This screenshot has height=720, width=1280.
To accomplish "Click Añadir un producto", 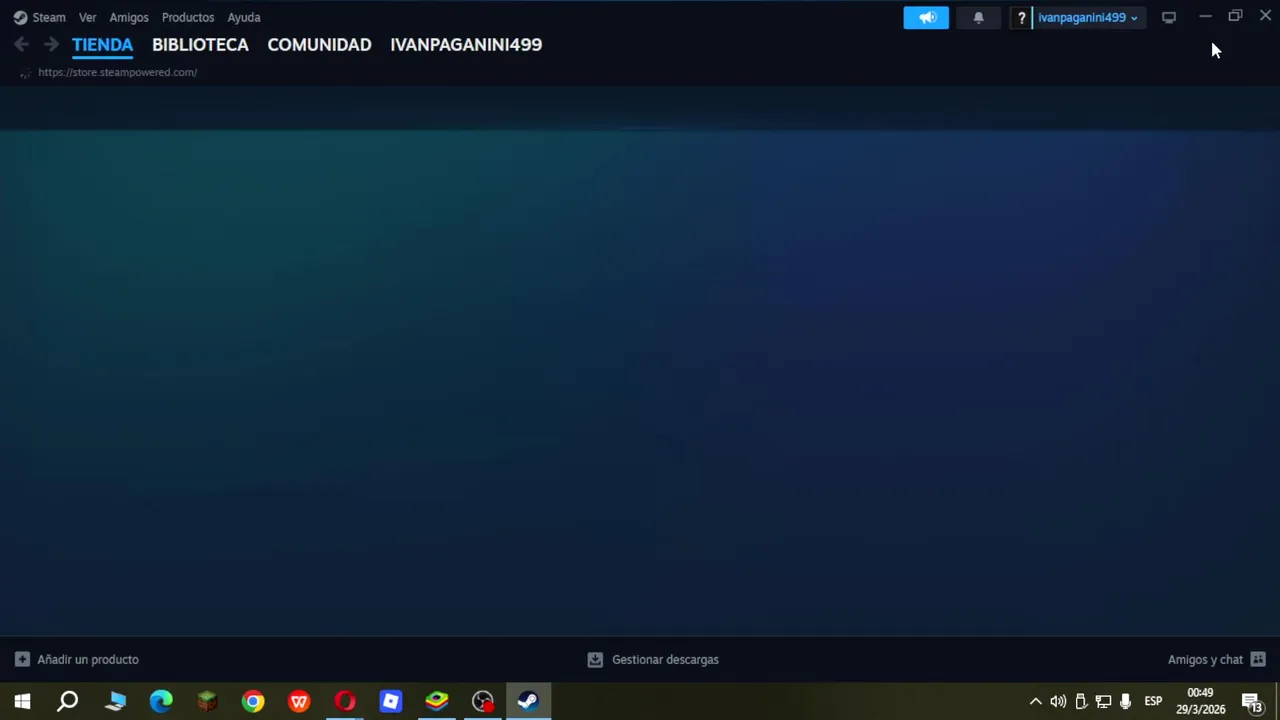I will [x=88, y=660].
